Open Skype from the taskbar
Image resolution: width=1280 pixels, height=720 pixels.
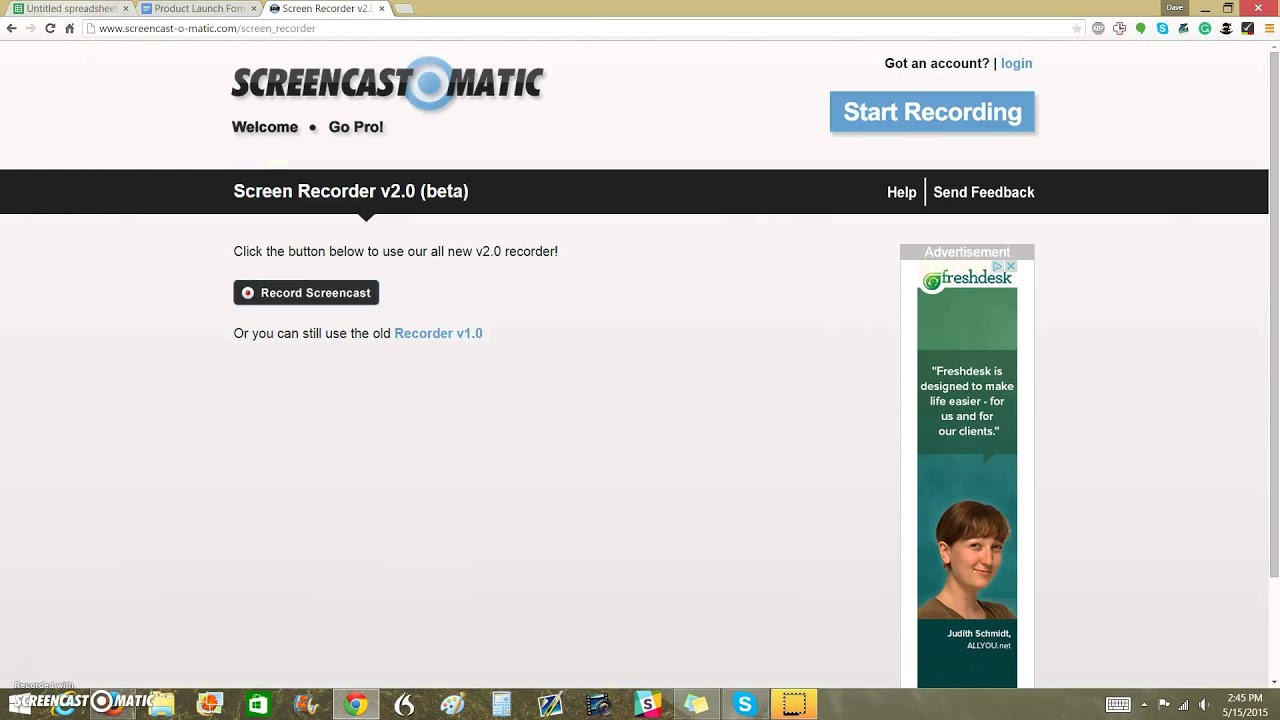[x=744, y=705]
